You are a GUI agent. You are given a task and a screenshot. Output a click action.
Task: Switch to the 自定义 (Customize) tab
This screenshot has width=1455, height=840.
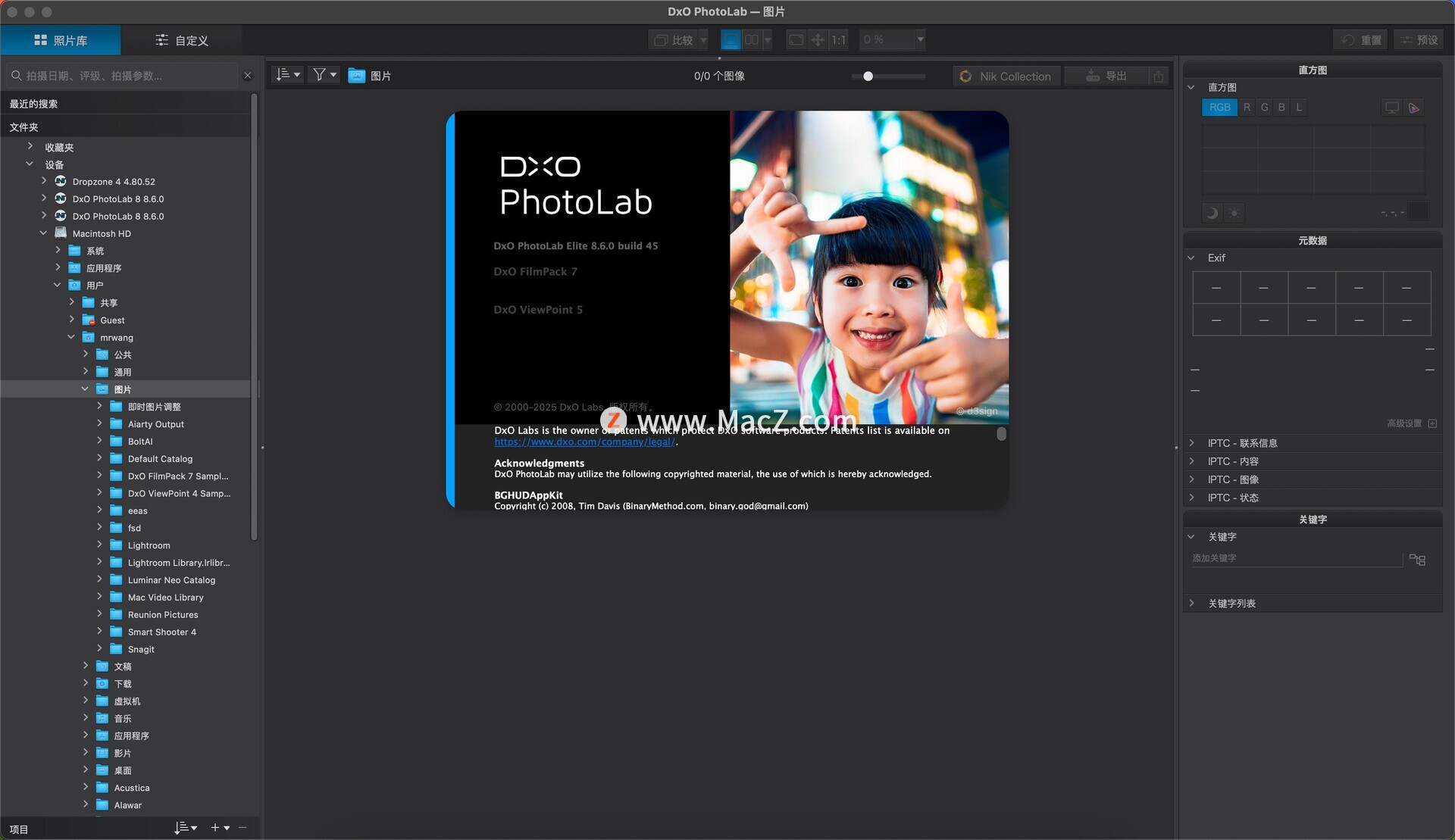[182, 40]
